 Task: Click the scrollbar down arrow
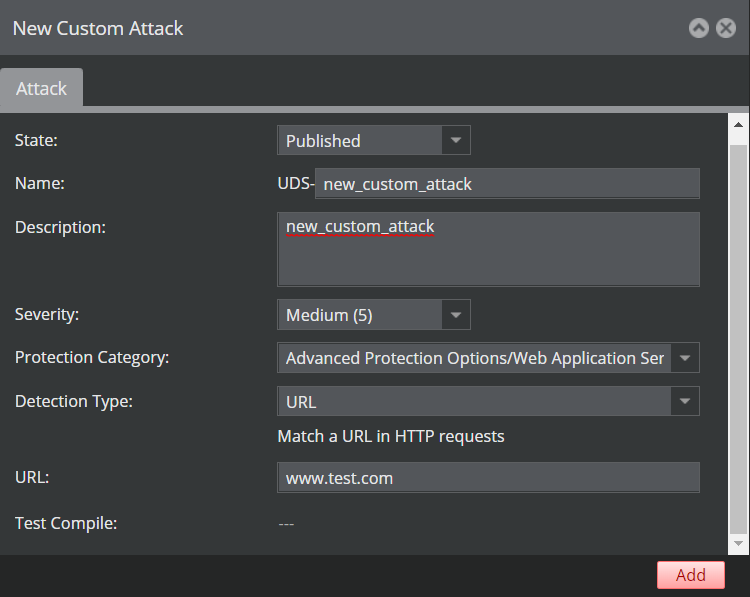(x=739, y=544)
